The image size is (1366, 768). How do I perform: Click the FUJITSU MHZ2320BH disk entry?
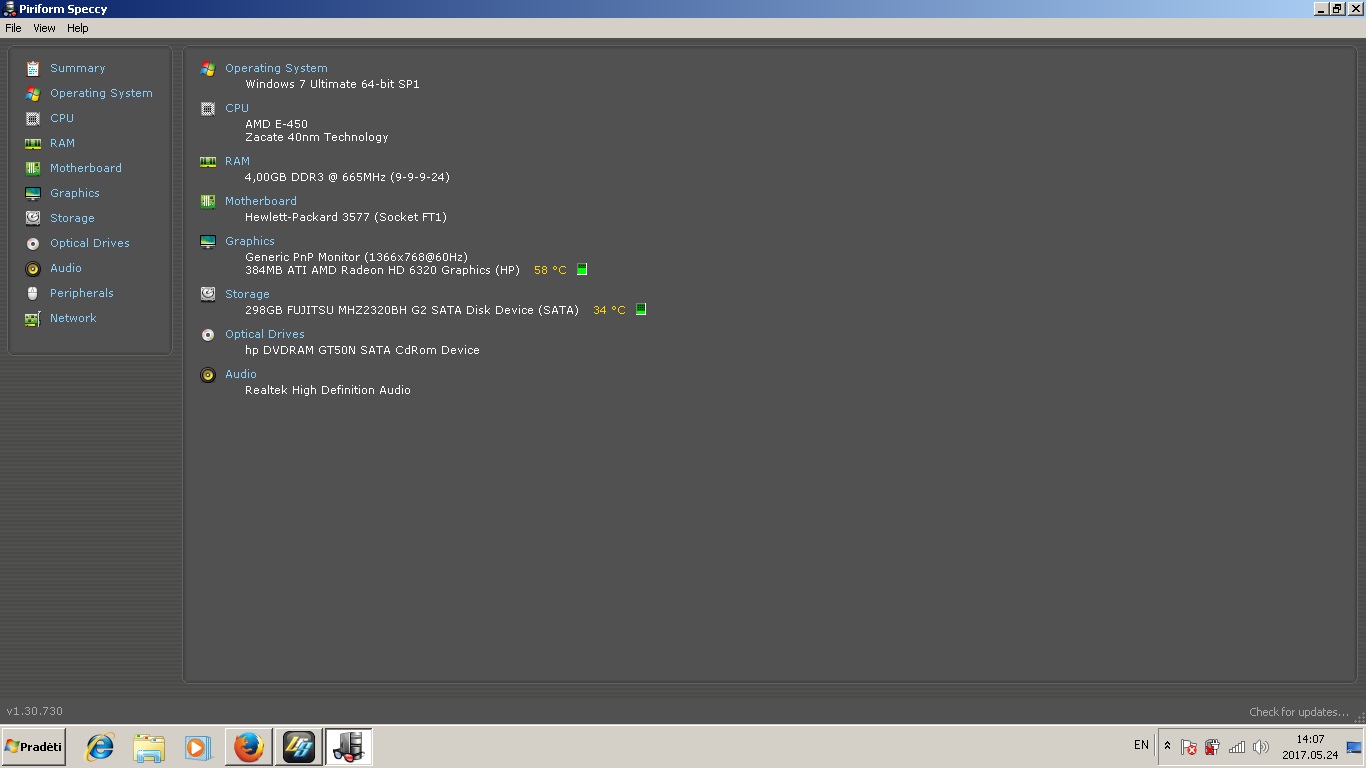(412, 310)
